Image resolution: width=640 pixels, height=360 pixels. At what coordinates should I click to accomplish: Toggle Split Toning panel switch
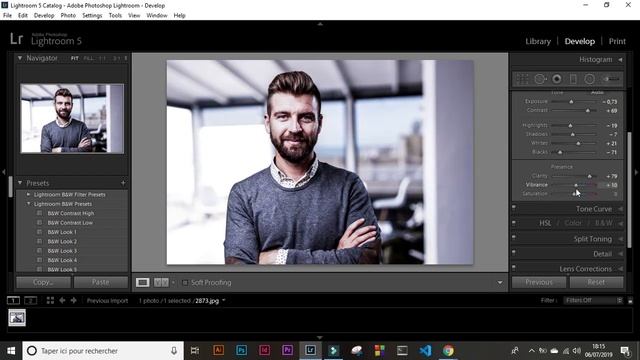click(514, 237)
